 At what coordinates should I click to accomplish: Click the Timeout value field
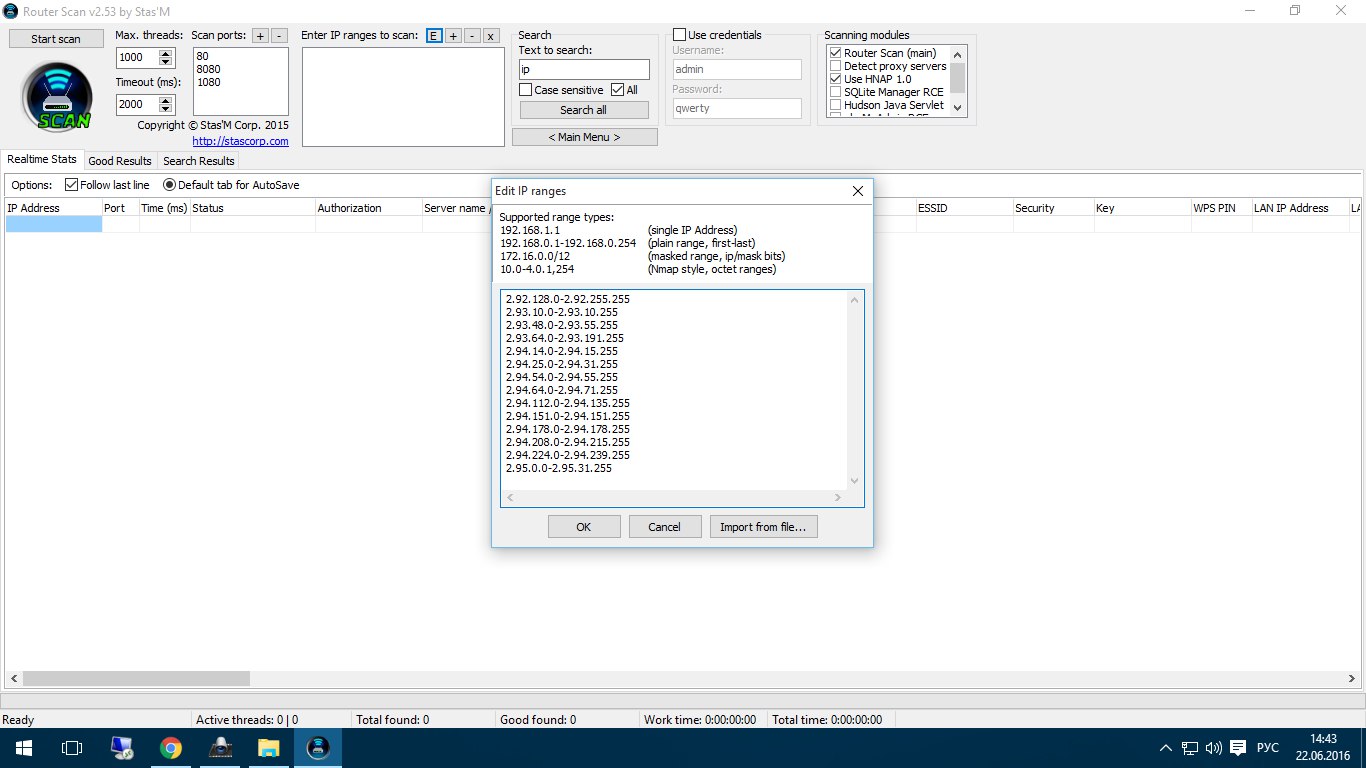(x=137, y=104)
